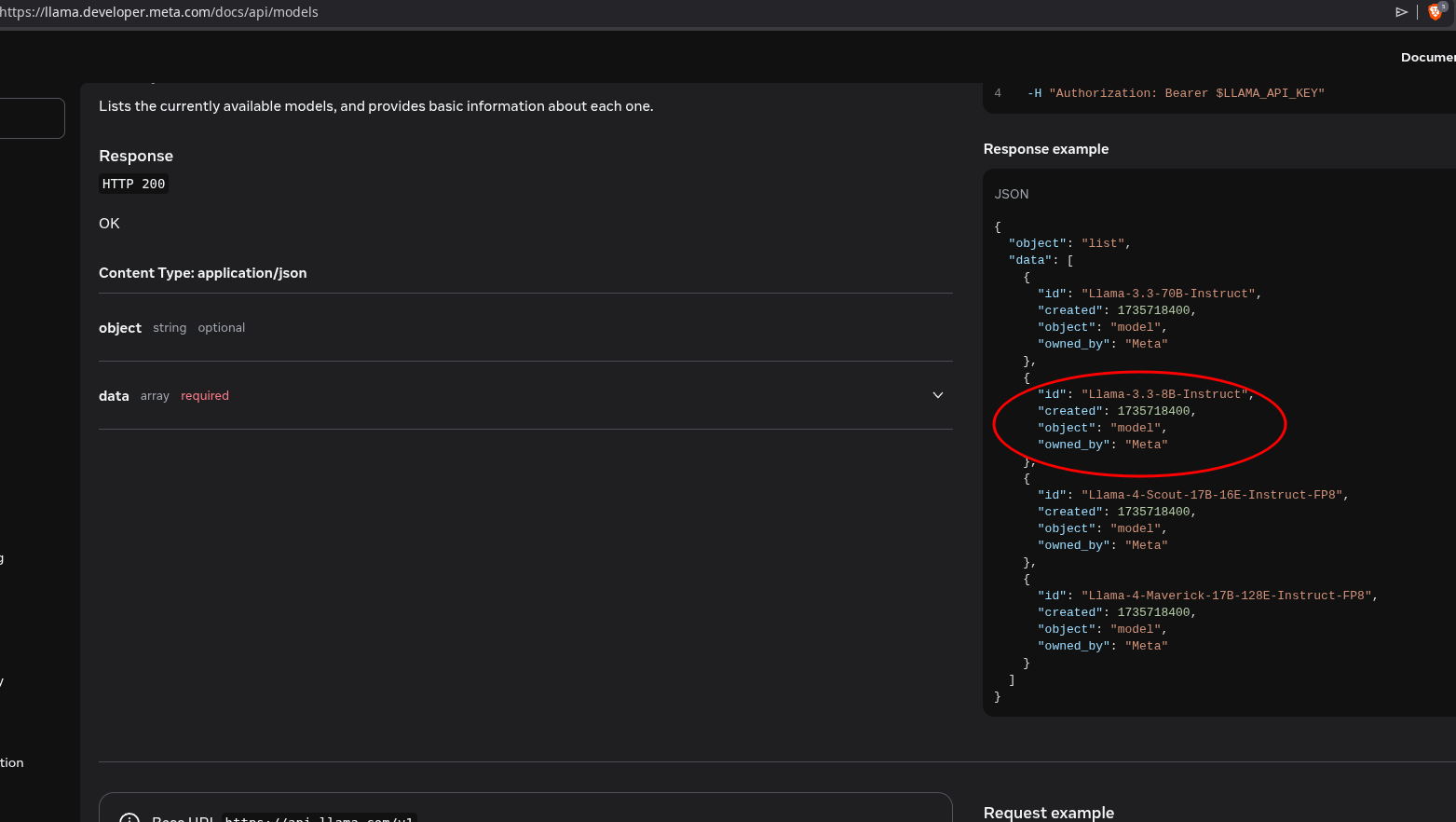The image size is (1456, 822).
Task: Click the "Llama-4-Maverick-17B-128E-Instruct-FP8" id value
Action: point(1227,596)
